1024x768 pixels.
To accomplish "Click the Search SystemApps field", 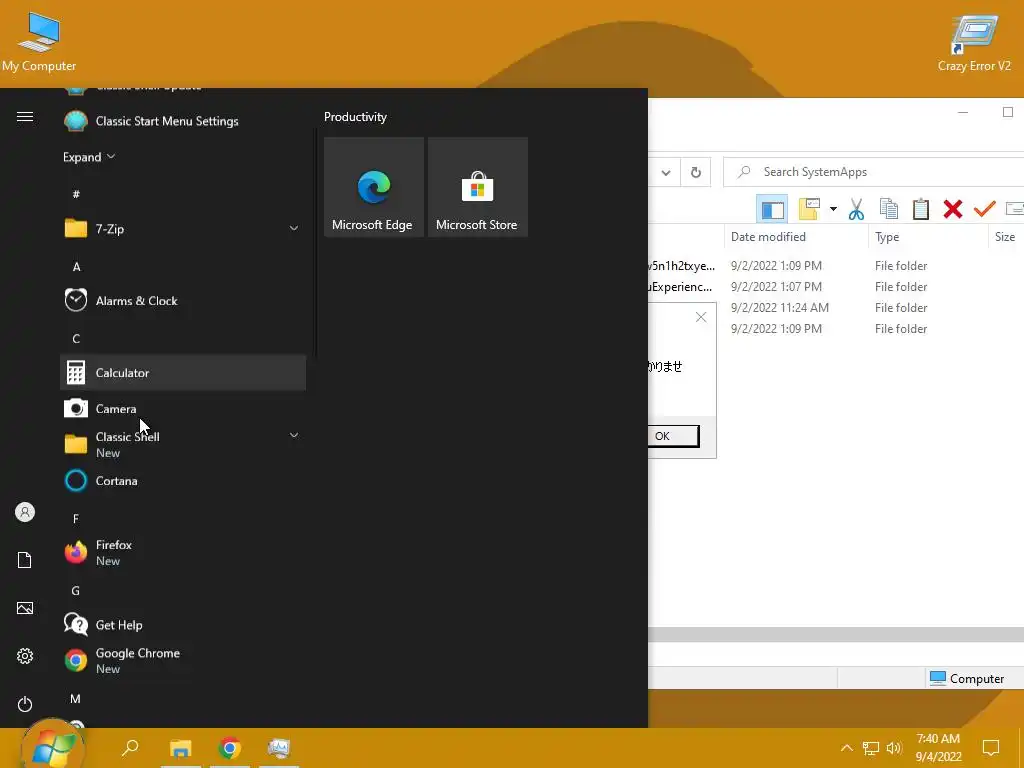I will tap(875, 172).
